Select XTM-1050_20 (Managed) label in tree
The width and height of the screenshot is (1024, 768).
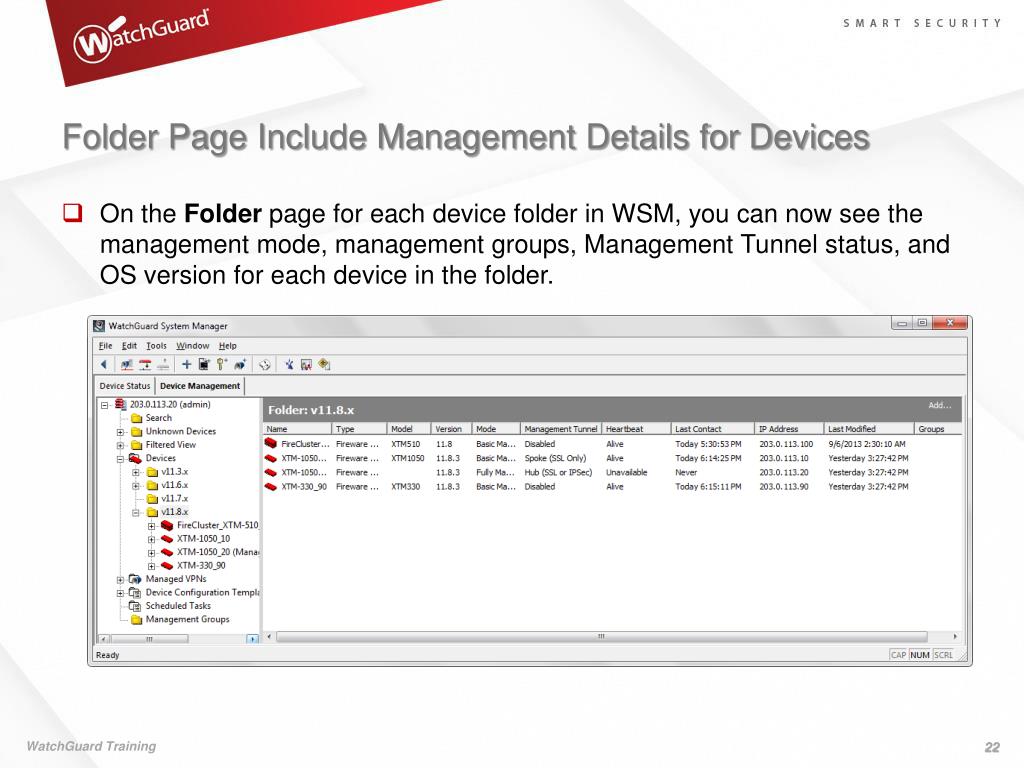[218, 552]
